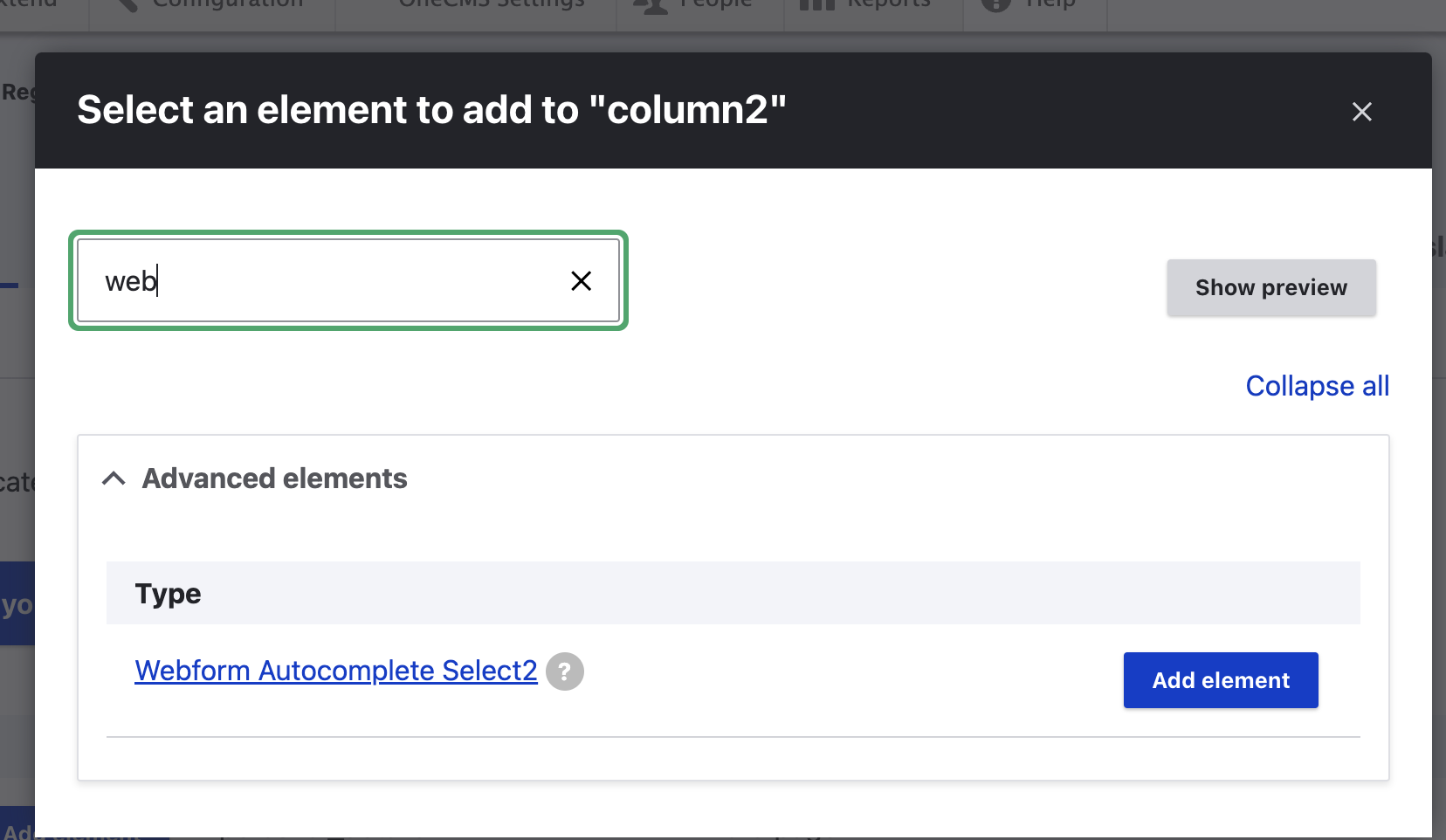Screen dimensions: 1446x840
Task: Click the Advanced elements section heading
Action: click(274, 479)
